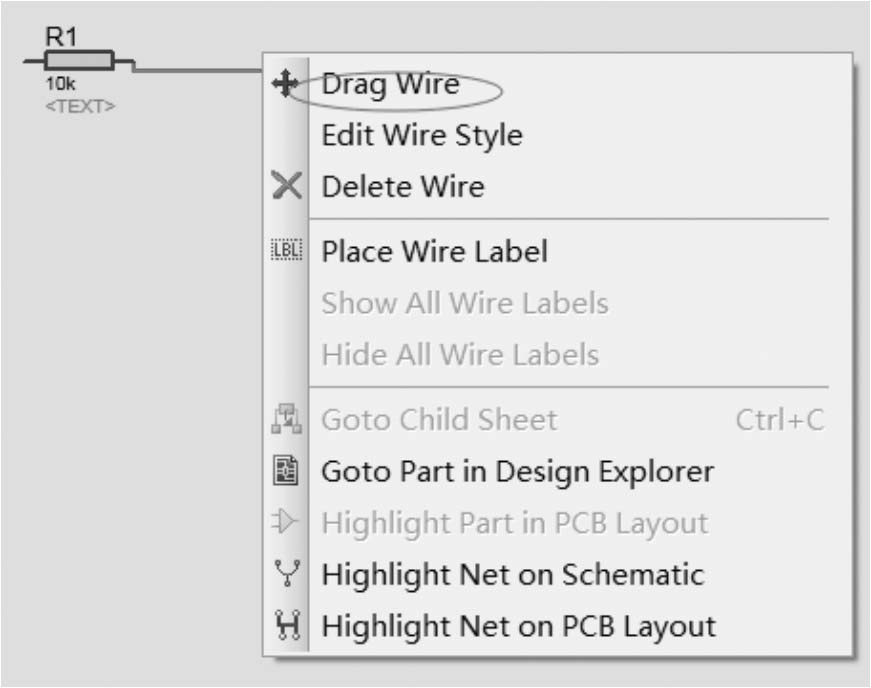Click the Highlight Net on Schematic icon

(287, 575)
